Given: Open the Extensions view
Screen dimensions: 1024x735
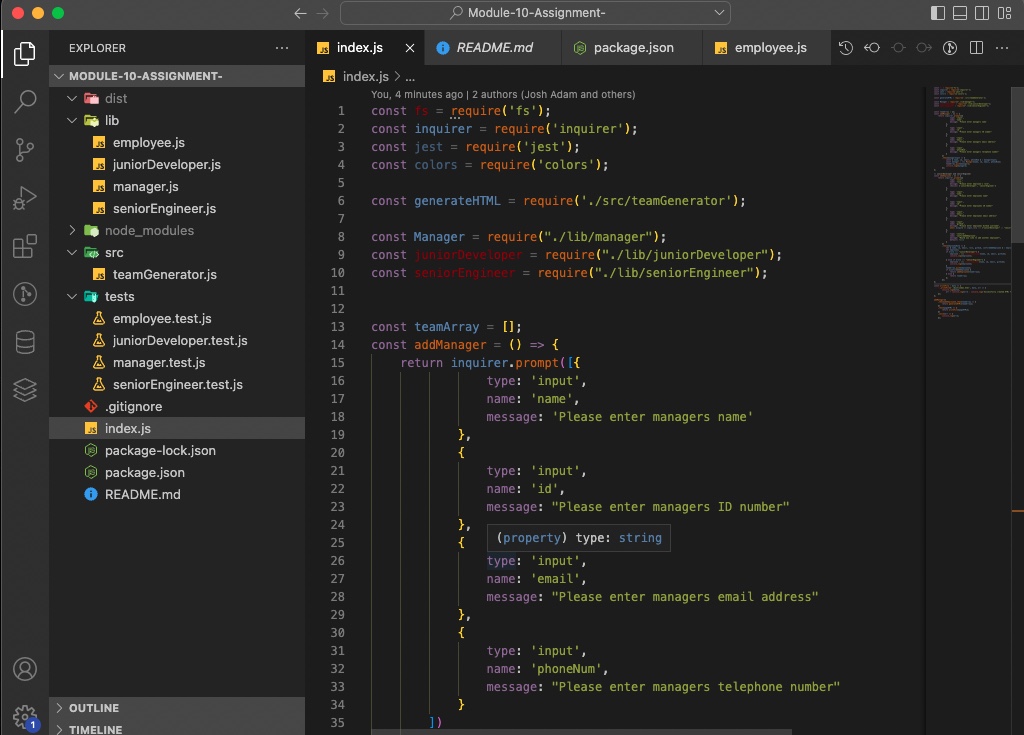Looking at the screenshot, I should [x=25, y=246].
